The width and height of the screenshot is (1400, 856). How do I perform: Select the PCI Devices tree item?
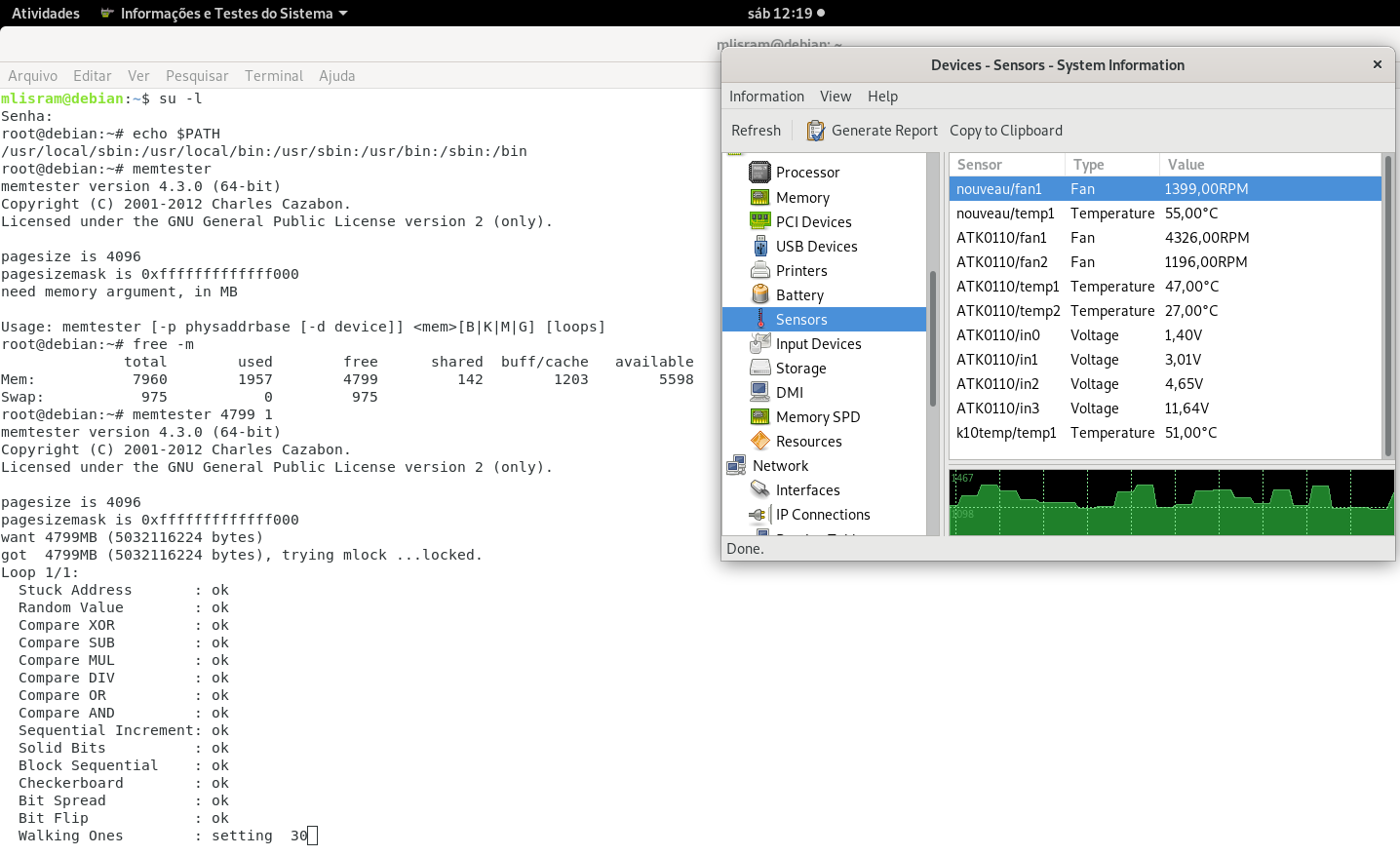coord(824,221)
